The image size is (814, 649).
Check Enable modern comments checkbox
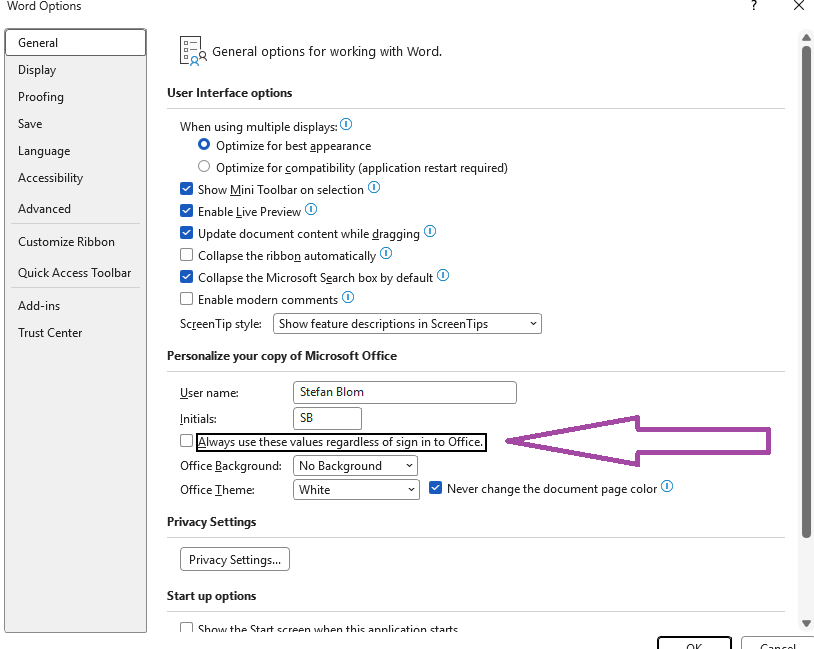pyautogui.click(x=186, y=299)
